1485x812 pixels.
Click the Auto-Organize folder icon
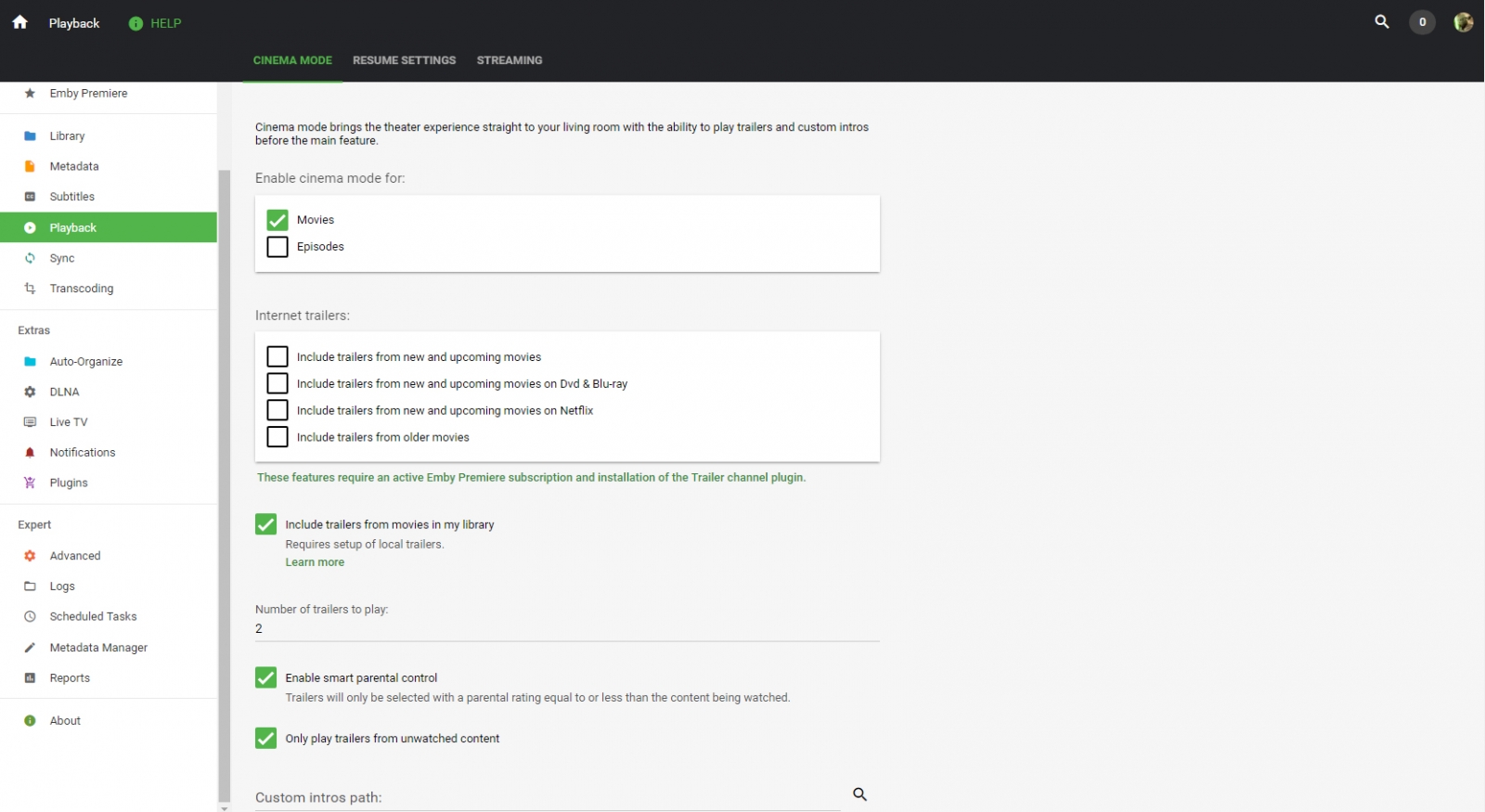(30, 362)
